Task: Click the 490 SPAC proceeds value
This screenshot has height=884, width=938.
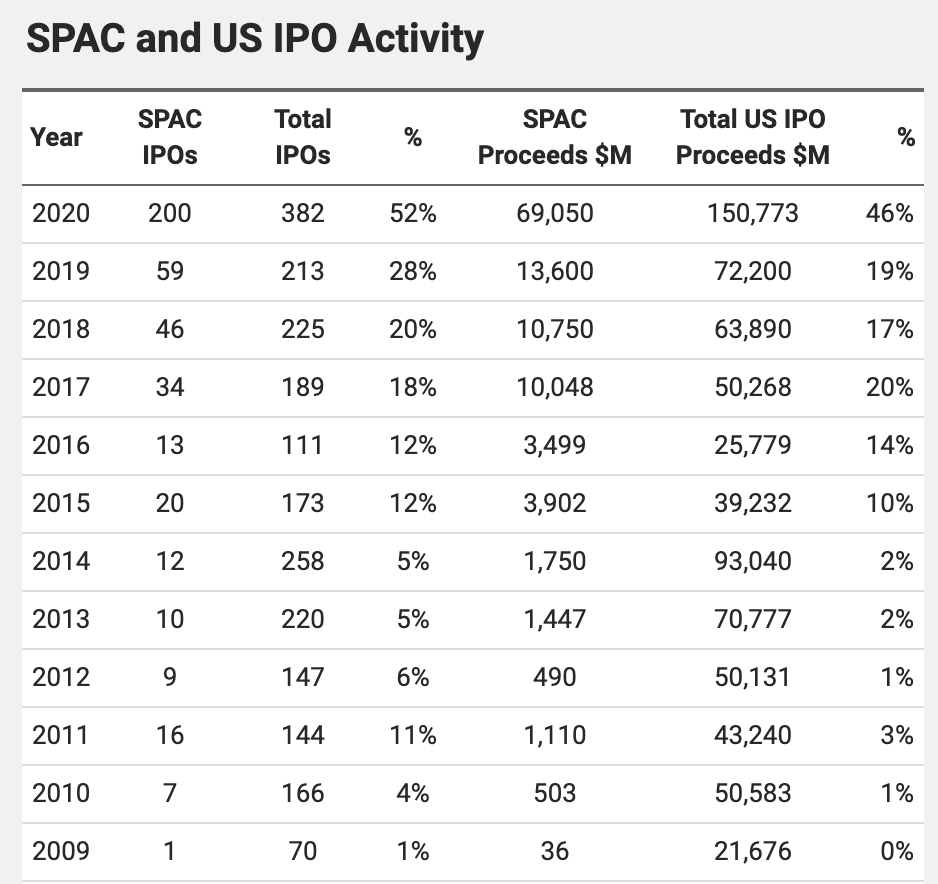Action: tap(554, 677)
